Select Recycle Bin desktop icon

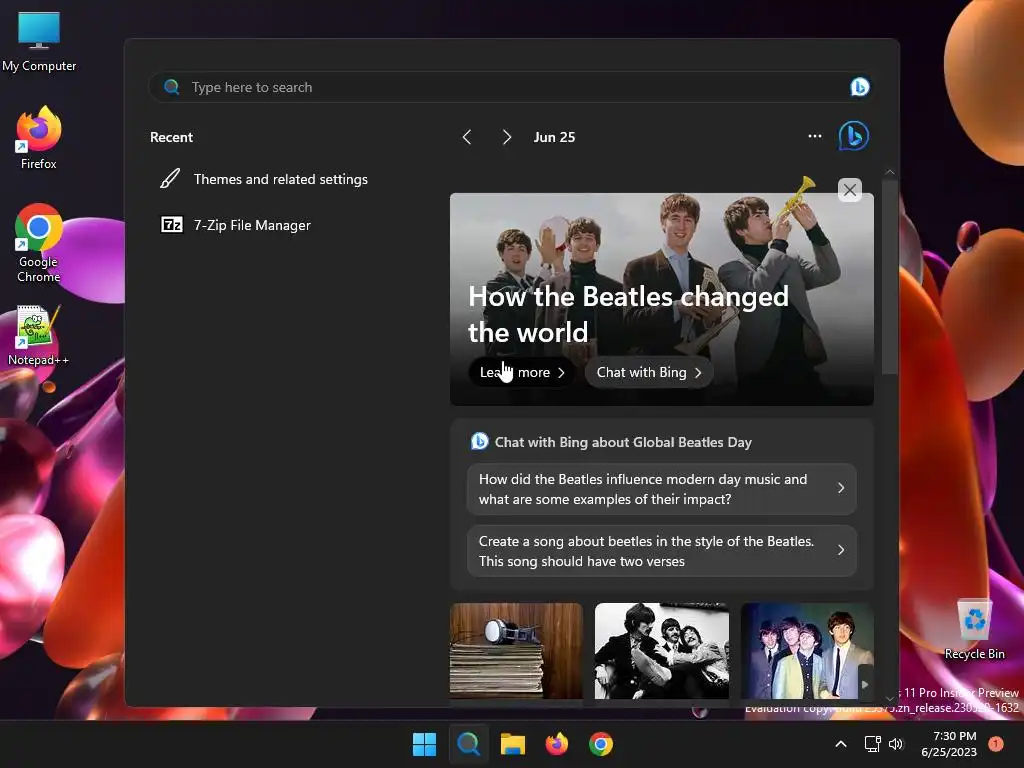pyautogui.click(x=974, y=630)
